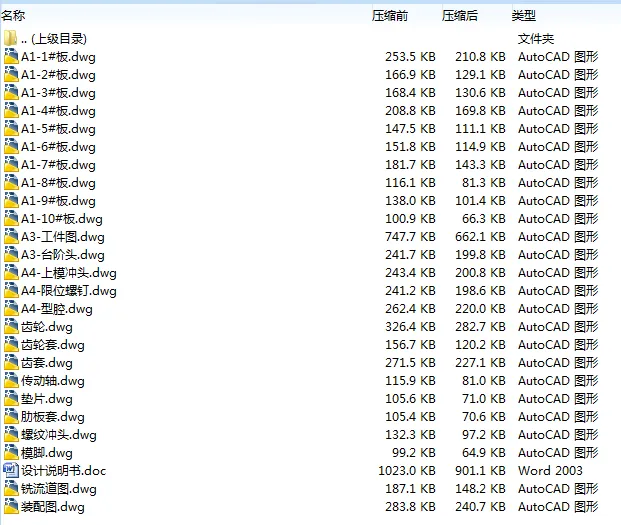This screenshot has width=621, height=525.
Task: Click the 99.2 KB size value
Action: [x=413, y=453]
